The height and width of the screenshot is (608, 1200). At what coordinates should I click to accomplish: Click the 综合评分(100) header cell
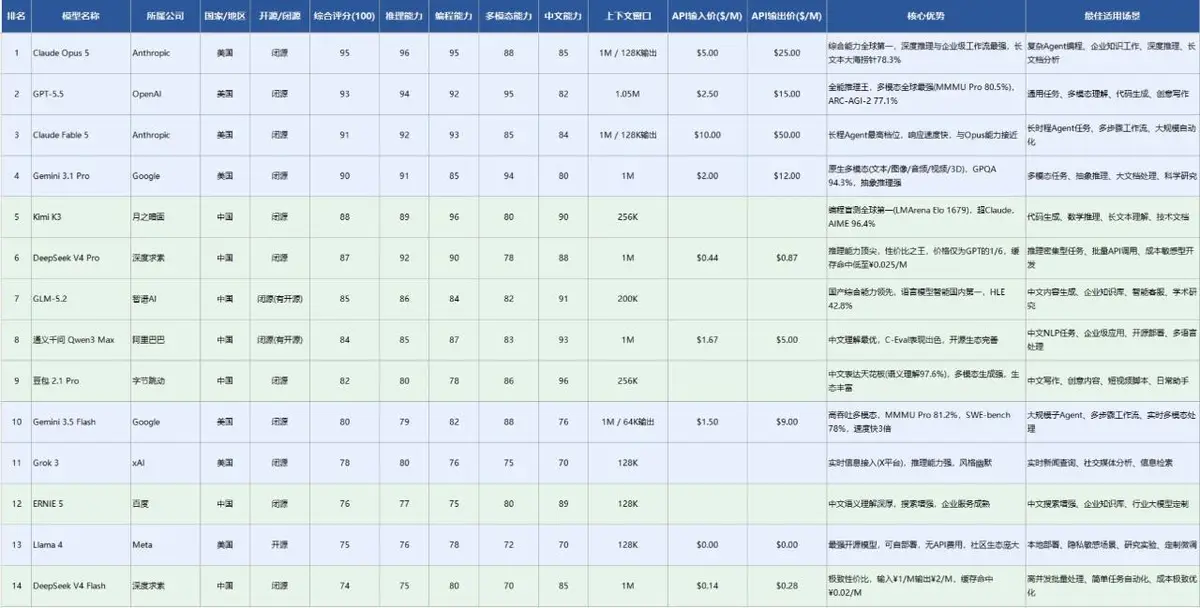[x=344, y=17]
